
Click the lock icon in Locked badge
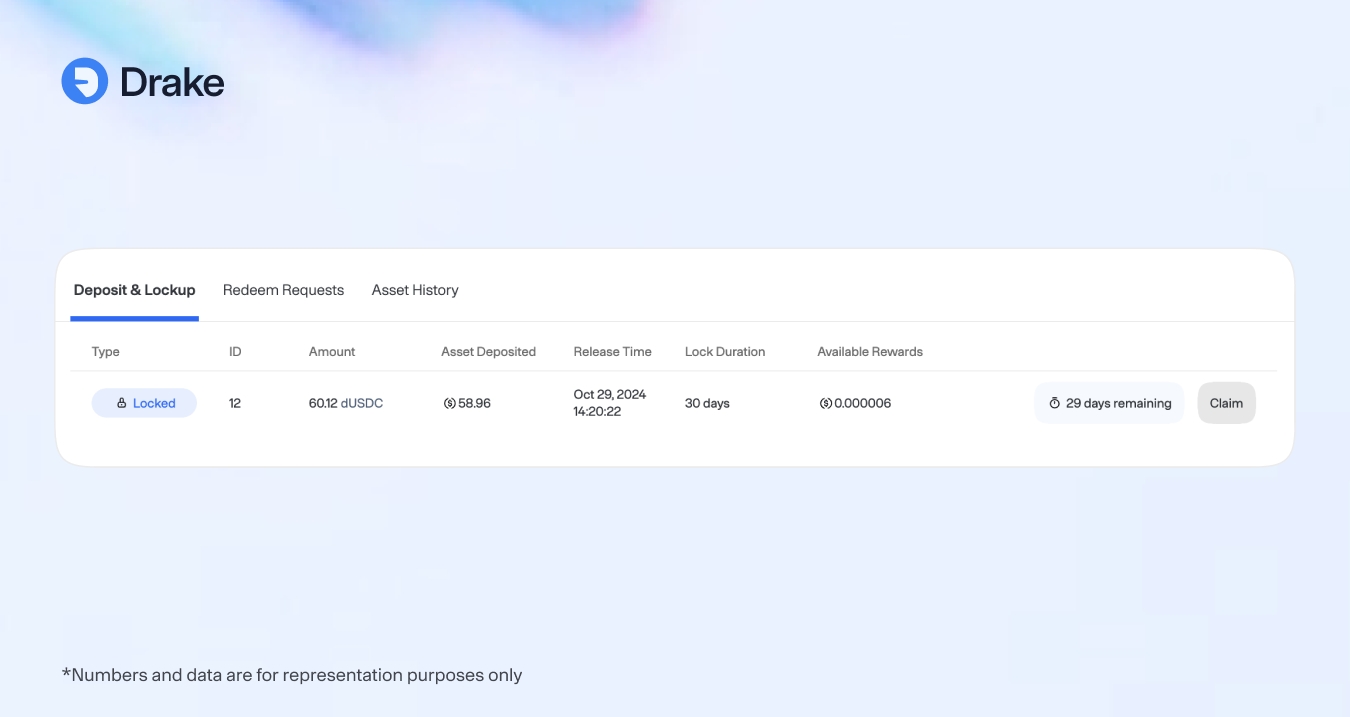point(122,403)
